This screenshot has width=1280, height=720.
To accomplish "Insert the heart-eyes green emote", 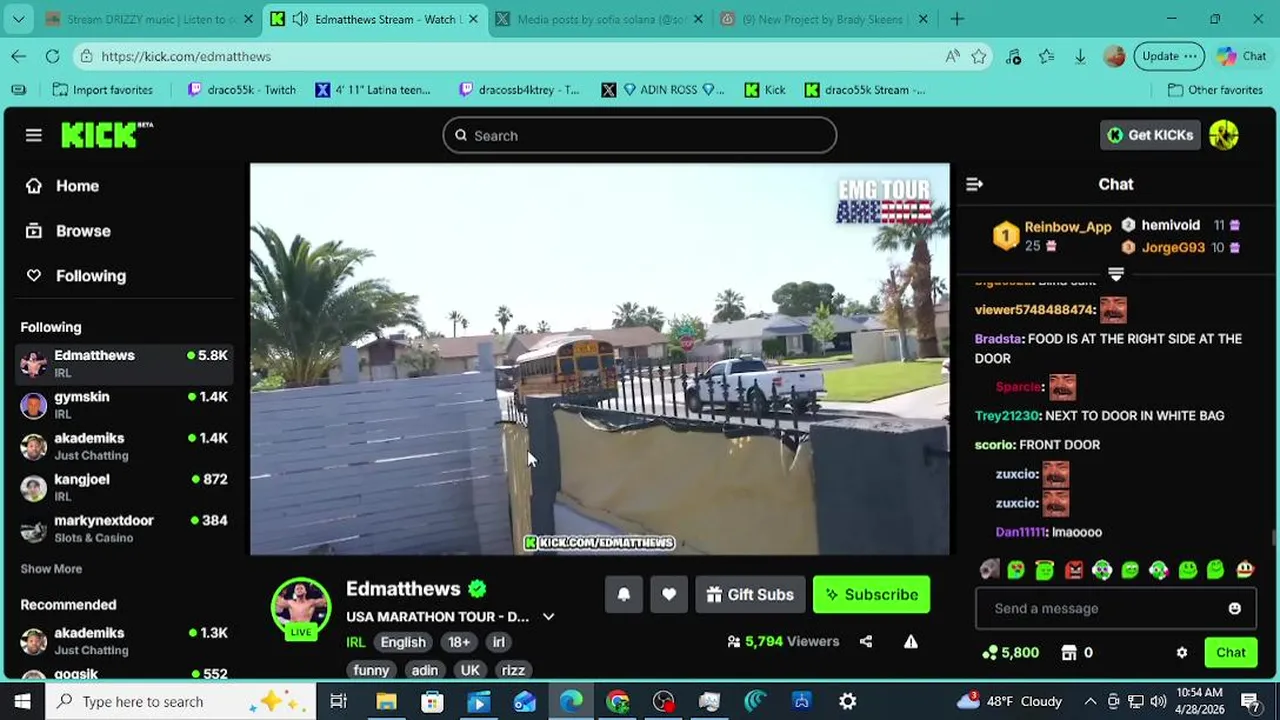I will click(x=1016, y=570).
